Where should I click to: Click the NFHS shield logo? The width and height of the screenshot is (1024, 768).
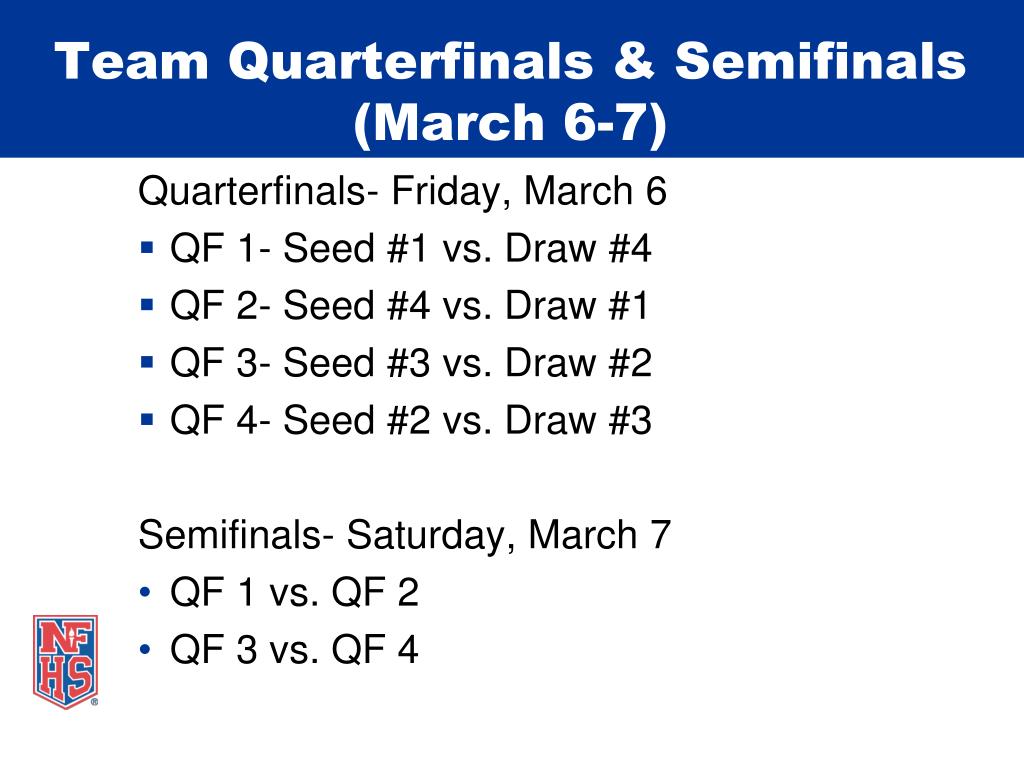pyautogui.click(x=65, y=662)
